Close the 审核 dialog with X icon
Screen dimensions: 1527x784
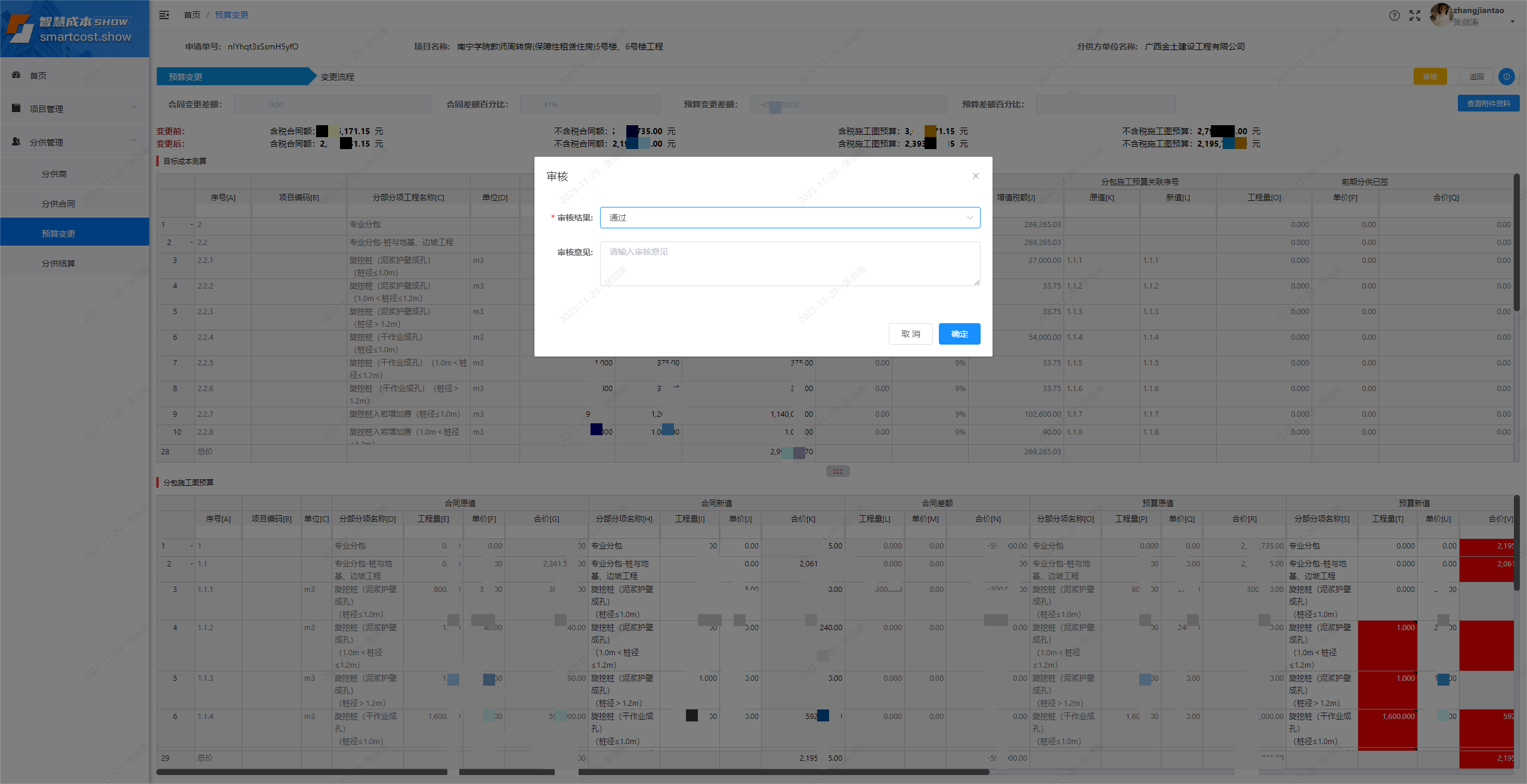pyautogui.click(x=976, y=176)
